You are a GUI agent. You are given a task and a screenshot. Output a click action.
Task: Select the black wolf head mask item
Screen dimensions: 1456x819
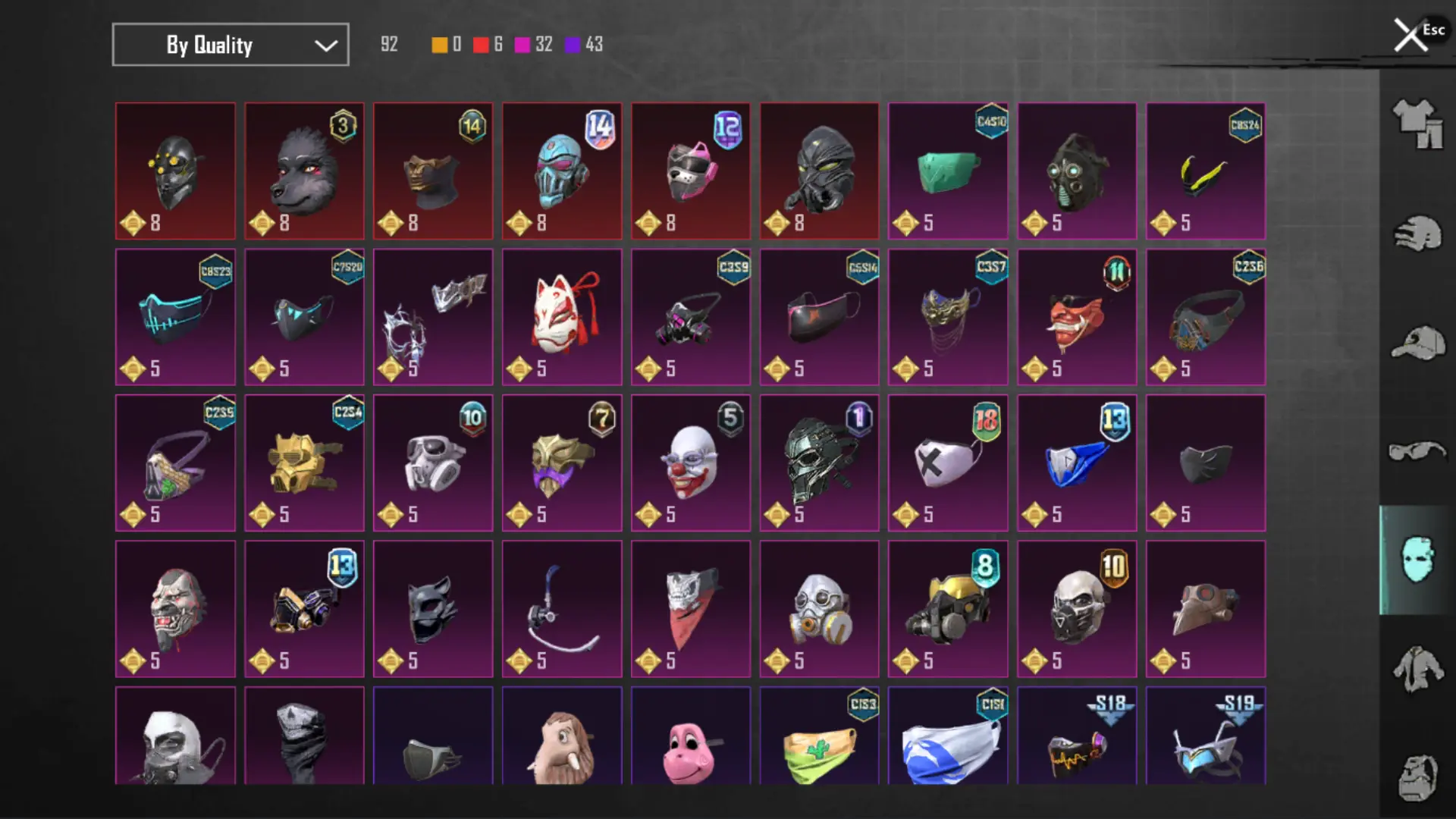pos(304,171)
